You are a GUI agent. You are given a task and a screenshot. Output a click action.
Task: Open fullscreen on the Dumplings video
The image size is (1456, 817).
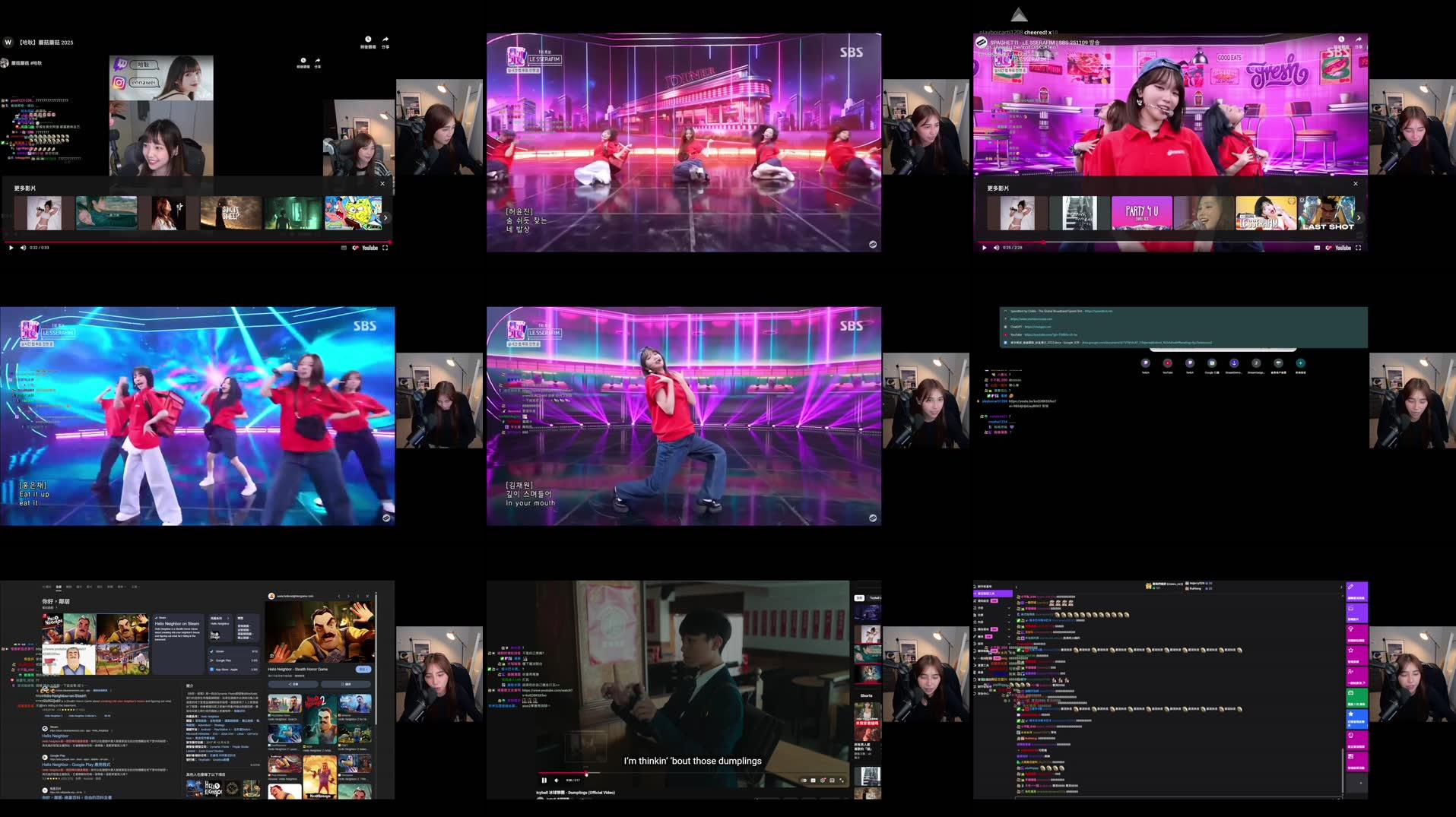pos(842,780)
